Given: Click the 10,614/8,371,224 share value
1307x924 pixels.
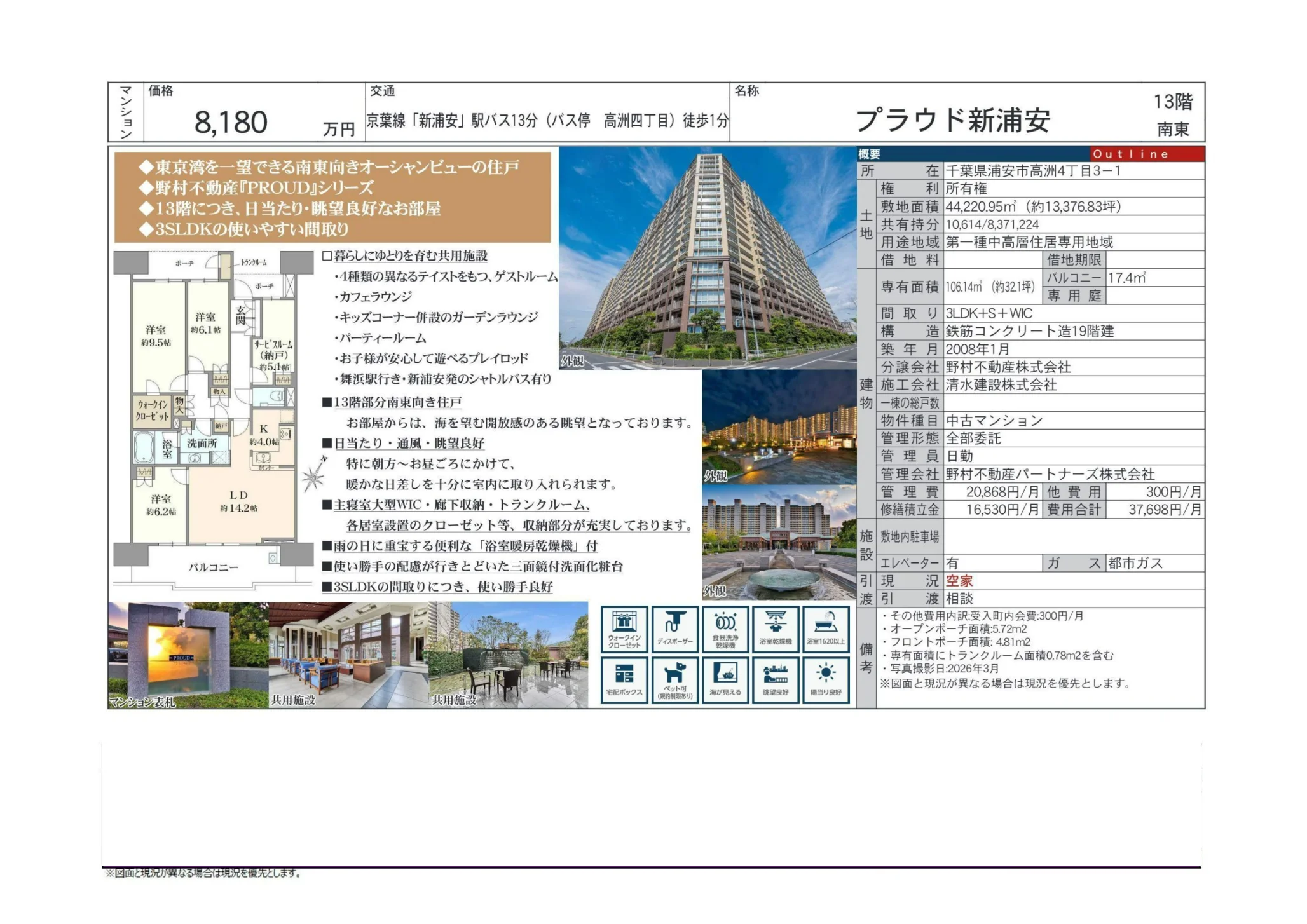Looking at the screenshot, I should tap(992, 224).
